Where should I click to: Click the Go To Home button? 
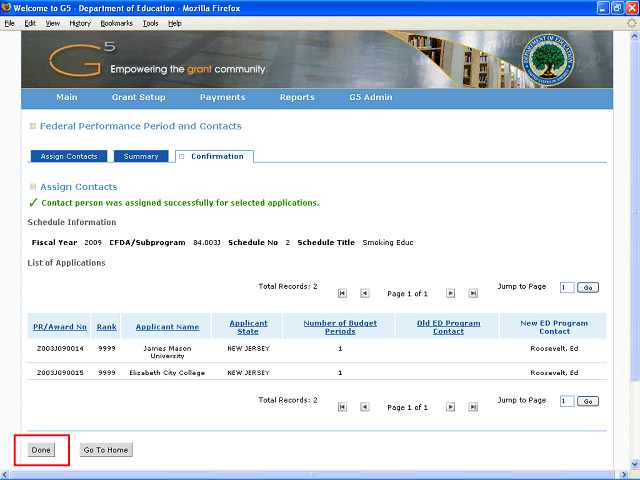[x=105, y=450]
